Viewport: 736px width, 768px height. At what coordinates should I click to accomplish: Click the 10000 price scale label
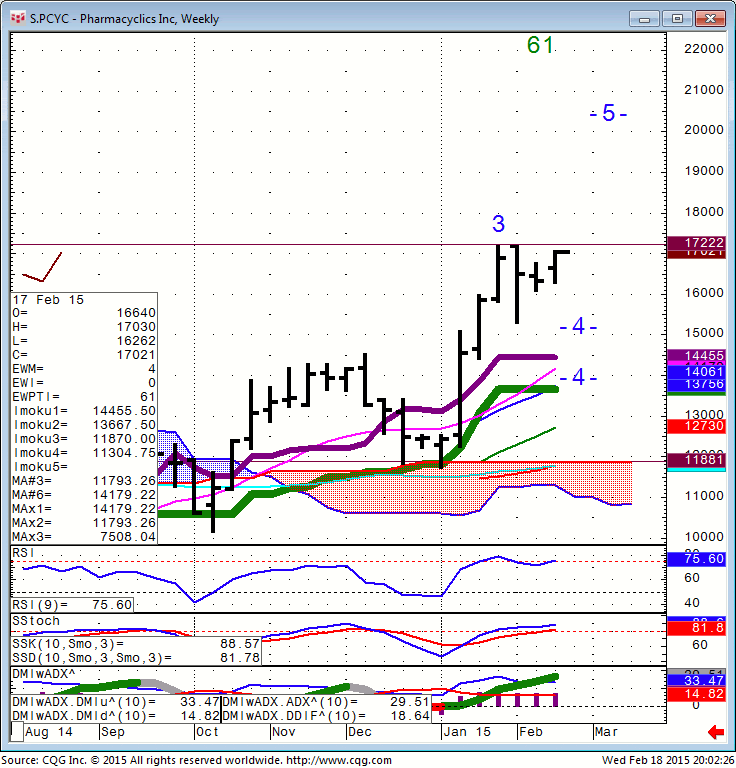coord(704,537)
